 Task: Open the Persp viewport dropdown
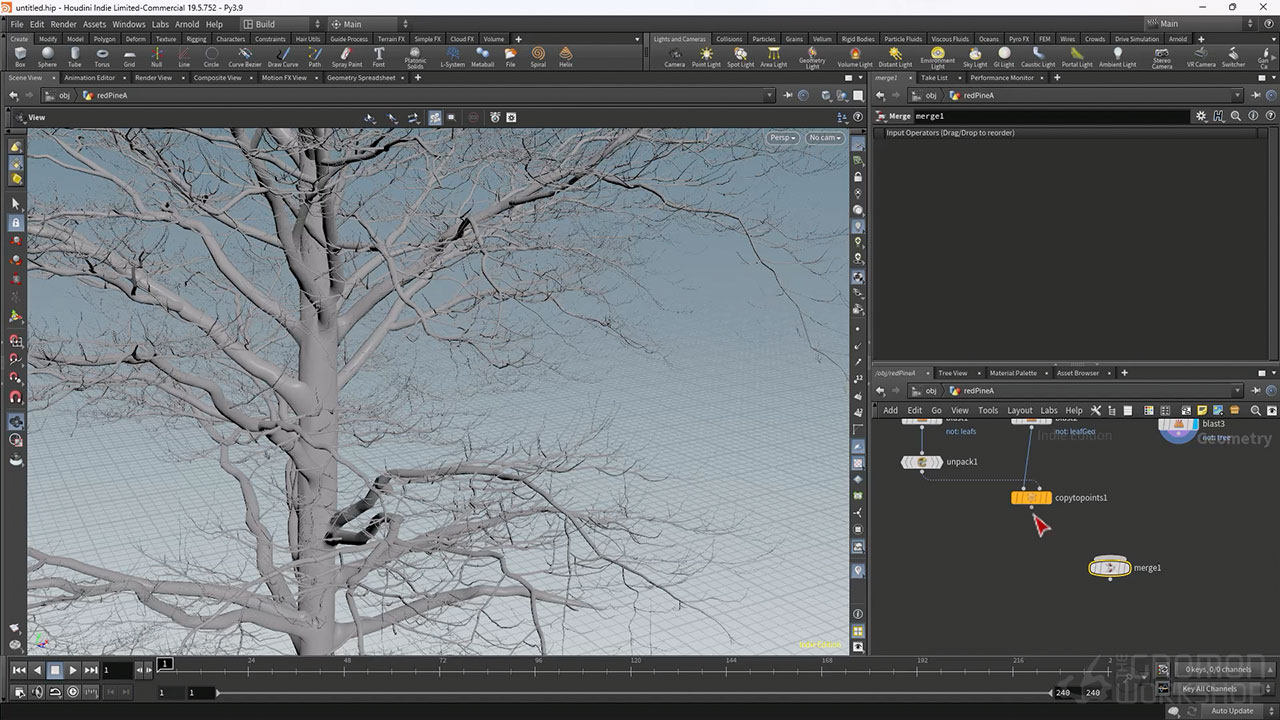tap(783, 138)
